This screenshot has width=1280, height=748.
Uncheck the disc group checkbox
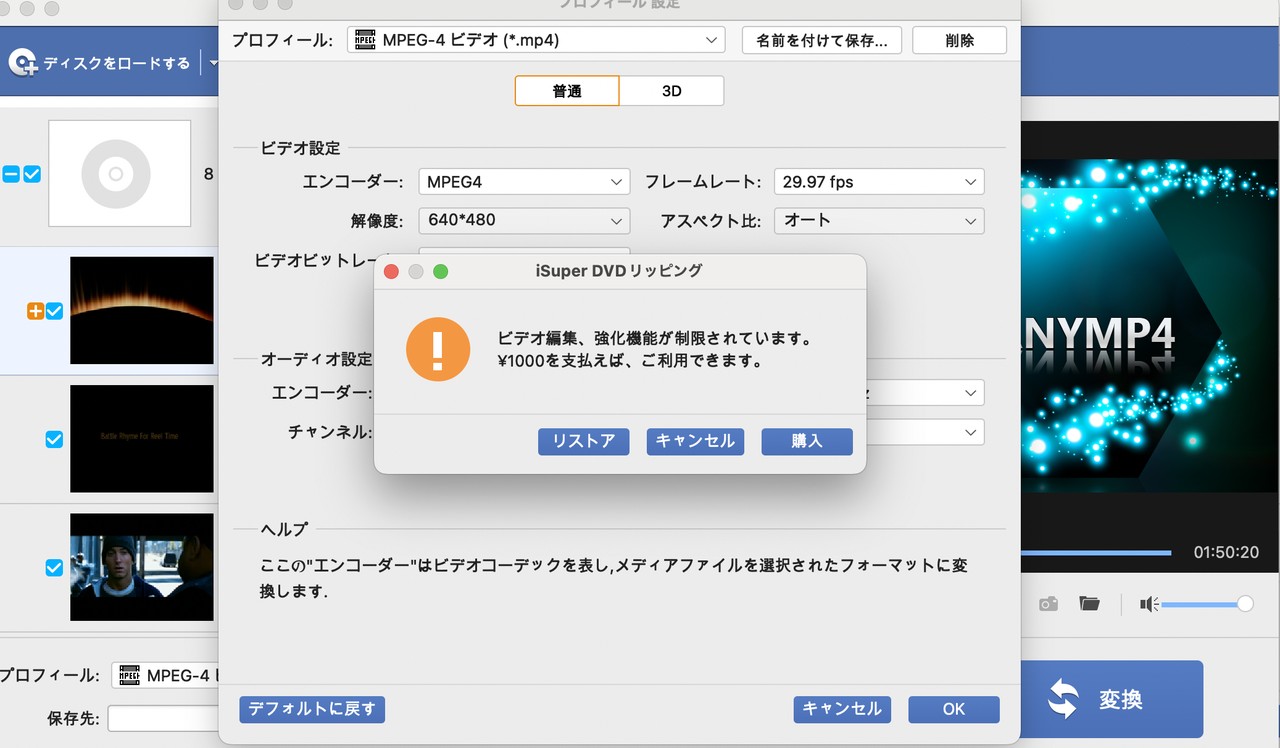click(x=32, y=174)
